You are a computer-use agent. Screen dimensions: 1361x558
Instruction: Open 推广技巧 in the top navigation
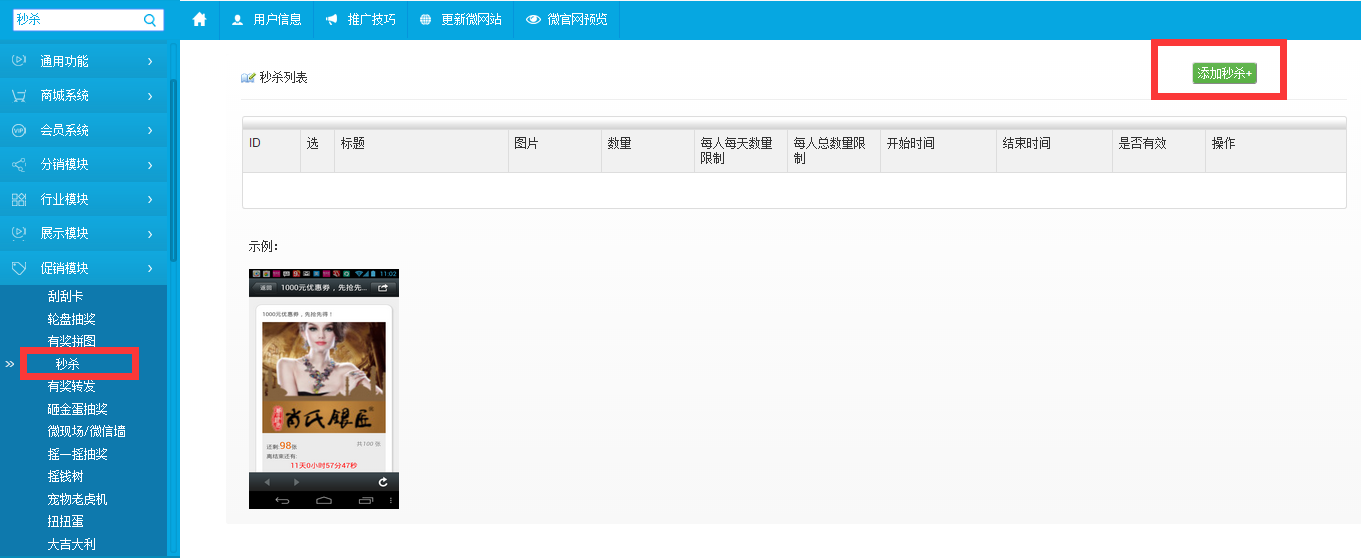[360, 20]
